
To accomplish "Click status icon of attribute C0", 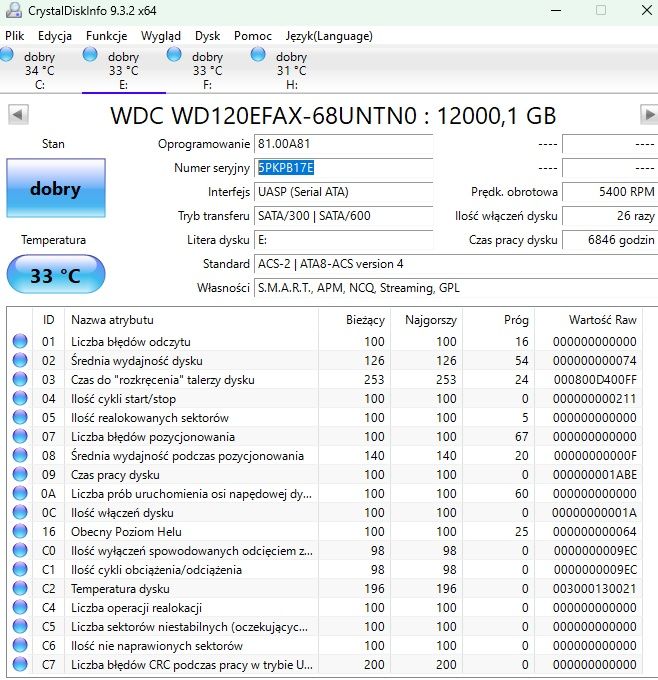I will [x=20, y=550].
